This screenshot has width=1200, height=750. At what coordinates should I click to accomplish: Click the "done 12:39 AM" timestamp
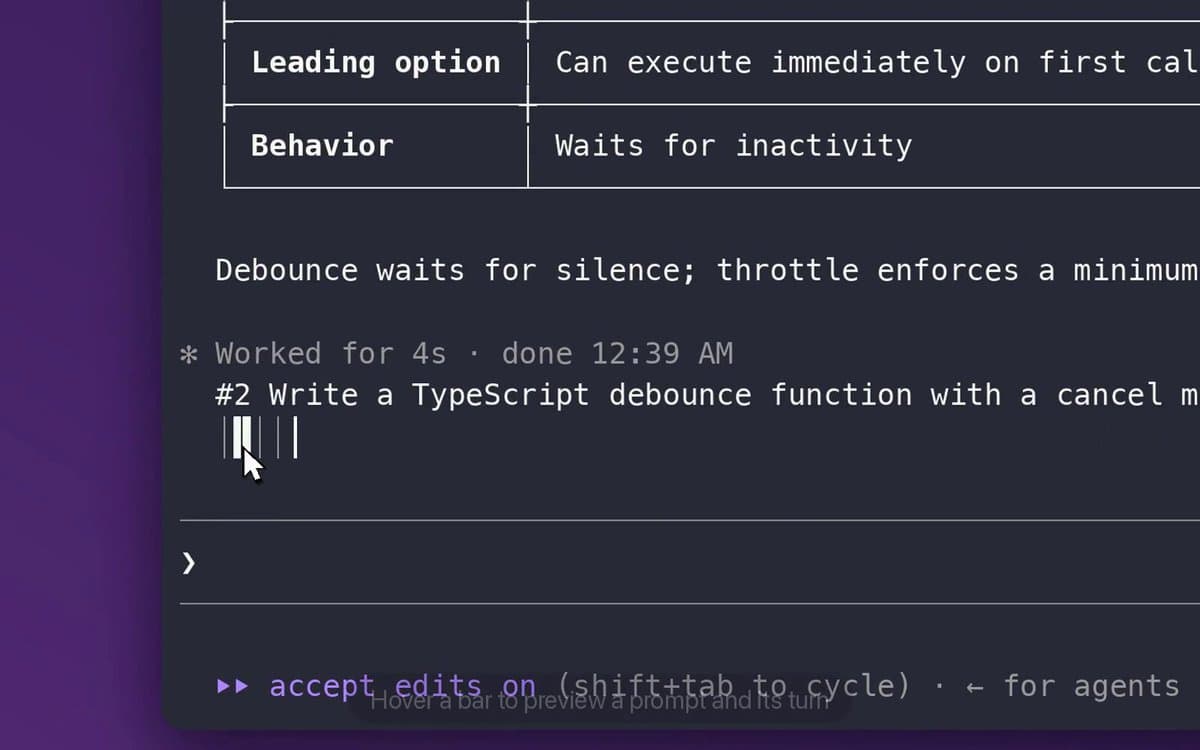(617, 354)
